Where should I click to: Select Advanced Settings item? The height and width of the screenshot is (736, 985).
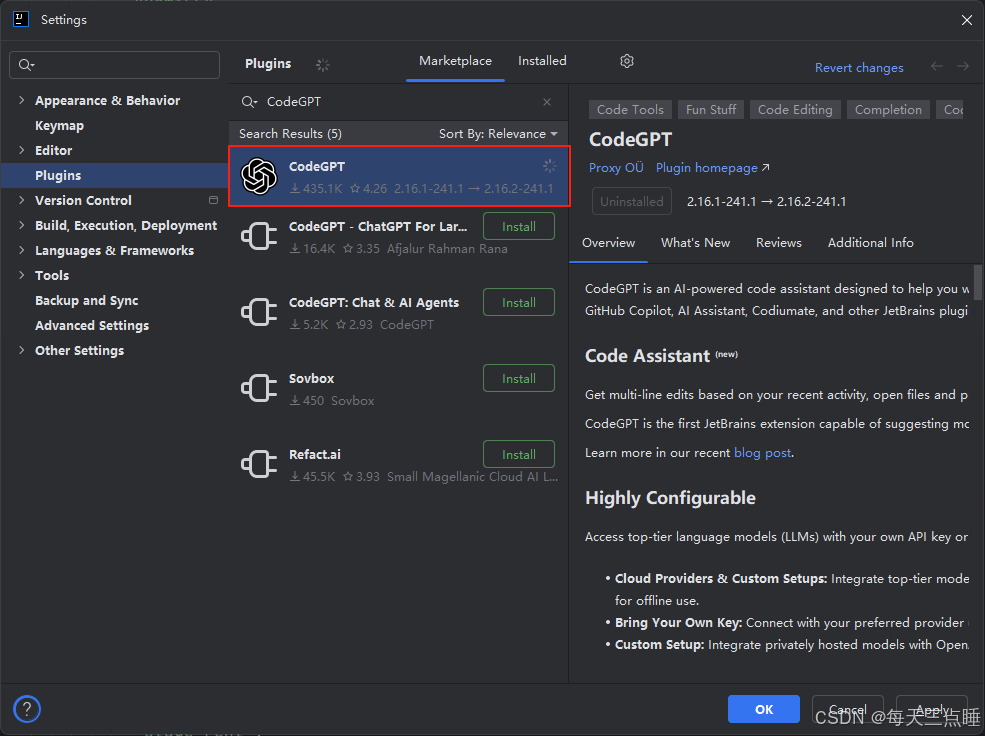(92, 325)
